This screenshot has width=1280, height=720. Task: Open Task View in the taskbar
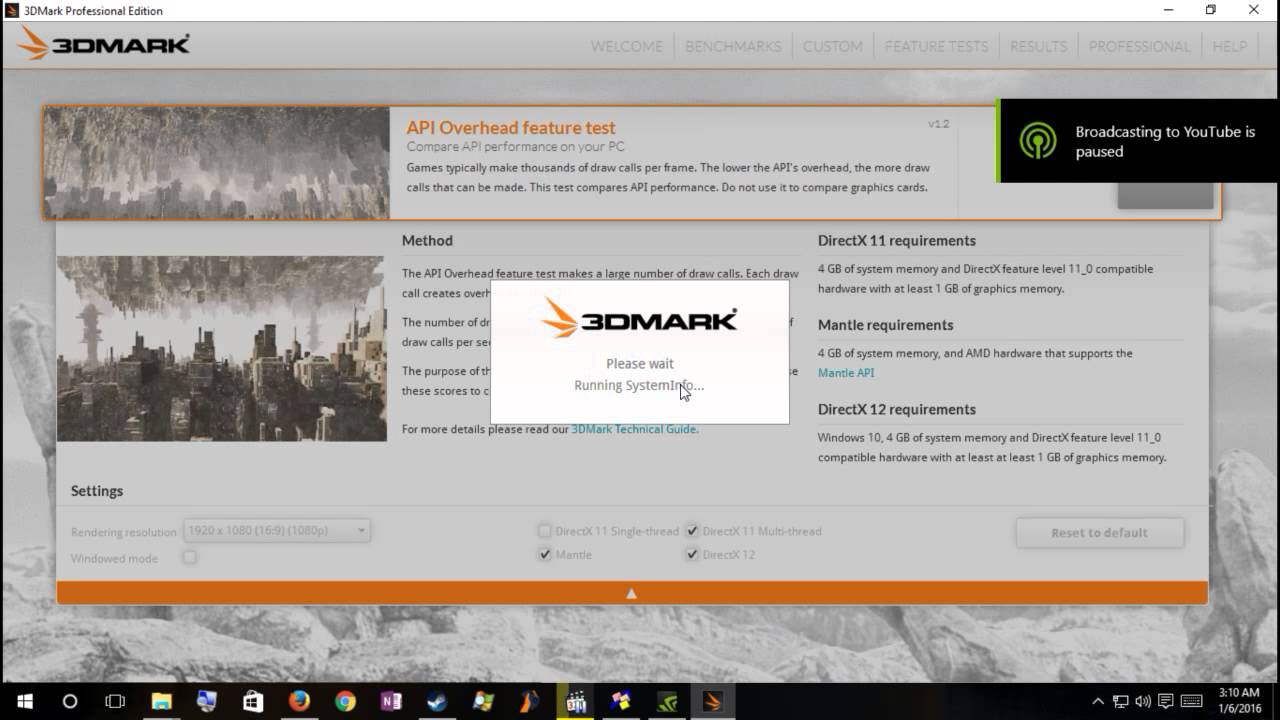pos(115,701)
